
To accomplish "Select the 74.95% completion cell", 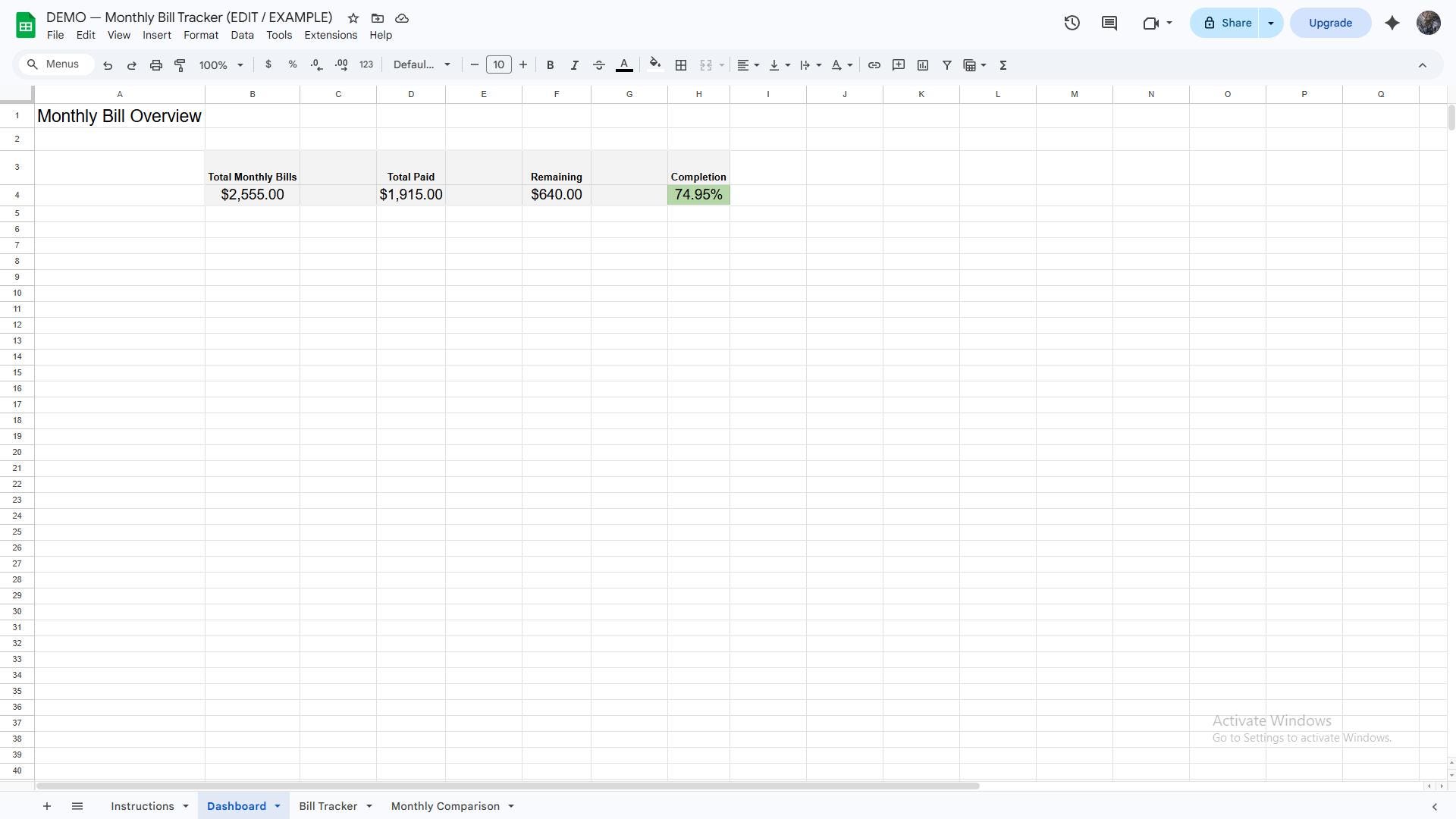I will pos(698,195).
